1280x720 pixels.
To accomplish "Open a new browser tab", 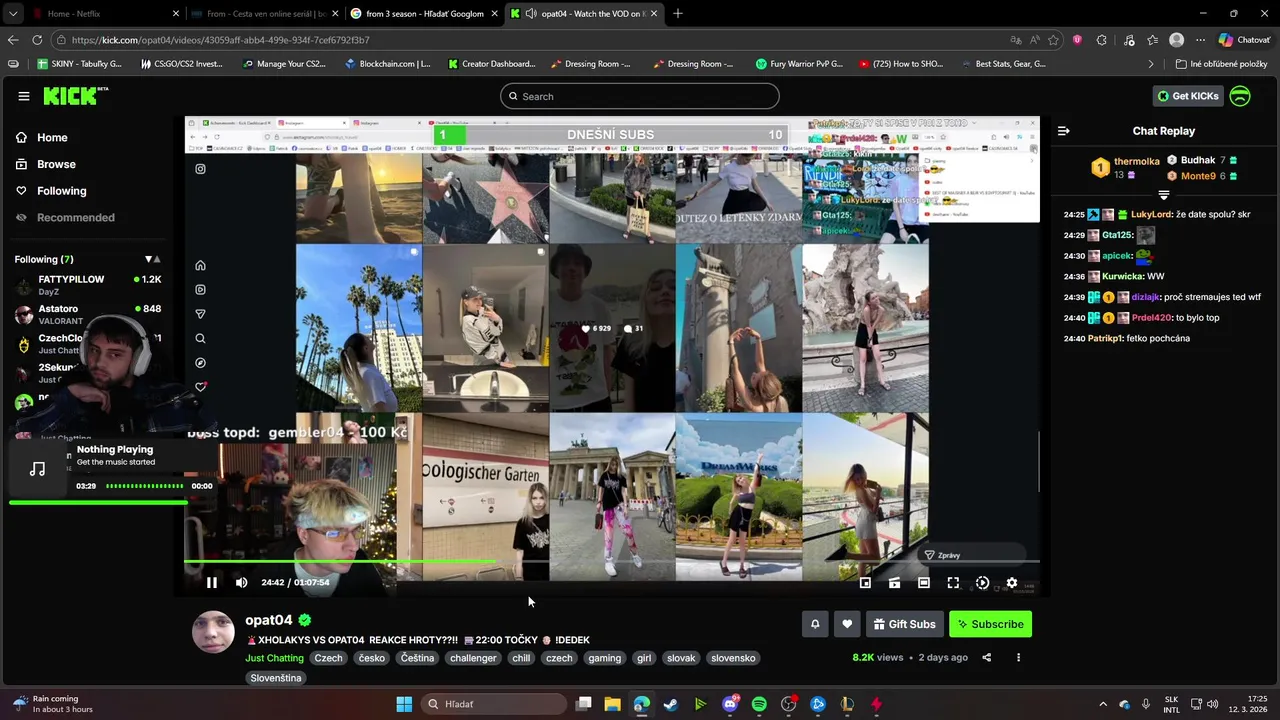I will [x=678, y=14].
